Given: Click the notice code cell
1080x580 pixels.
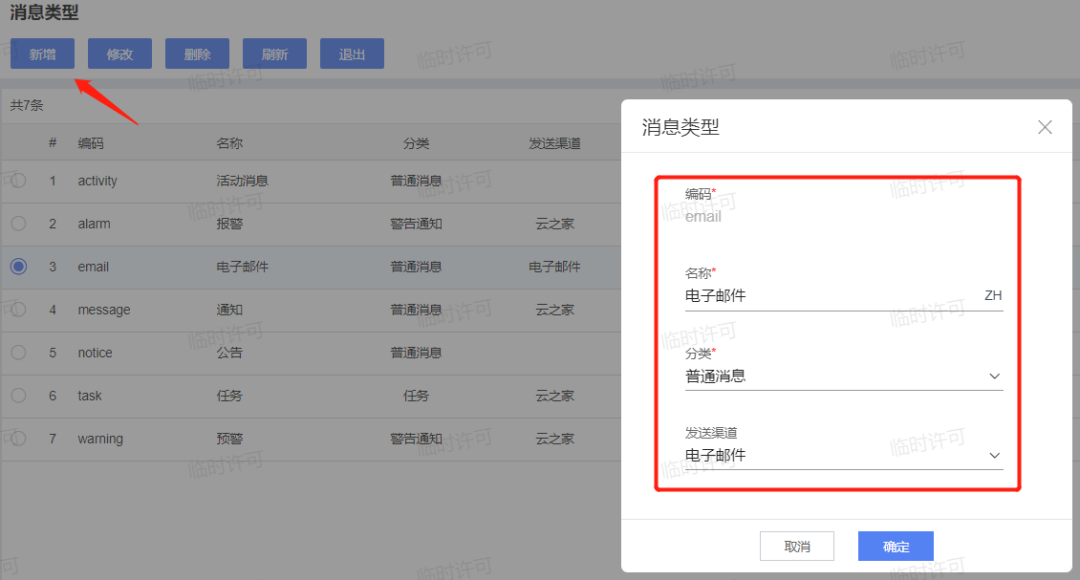Looking at the screenshot, I should (95, 353).
